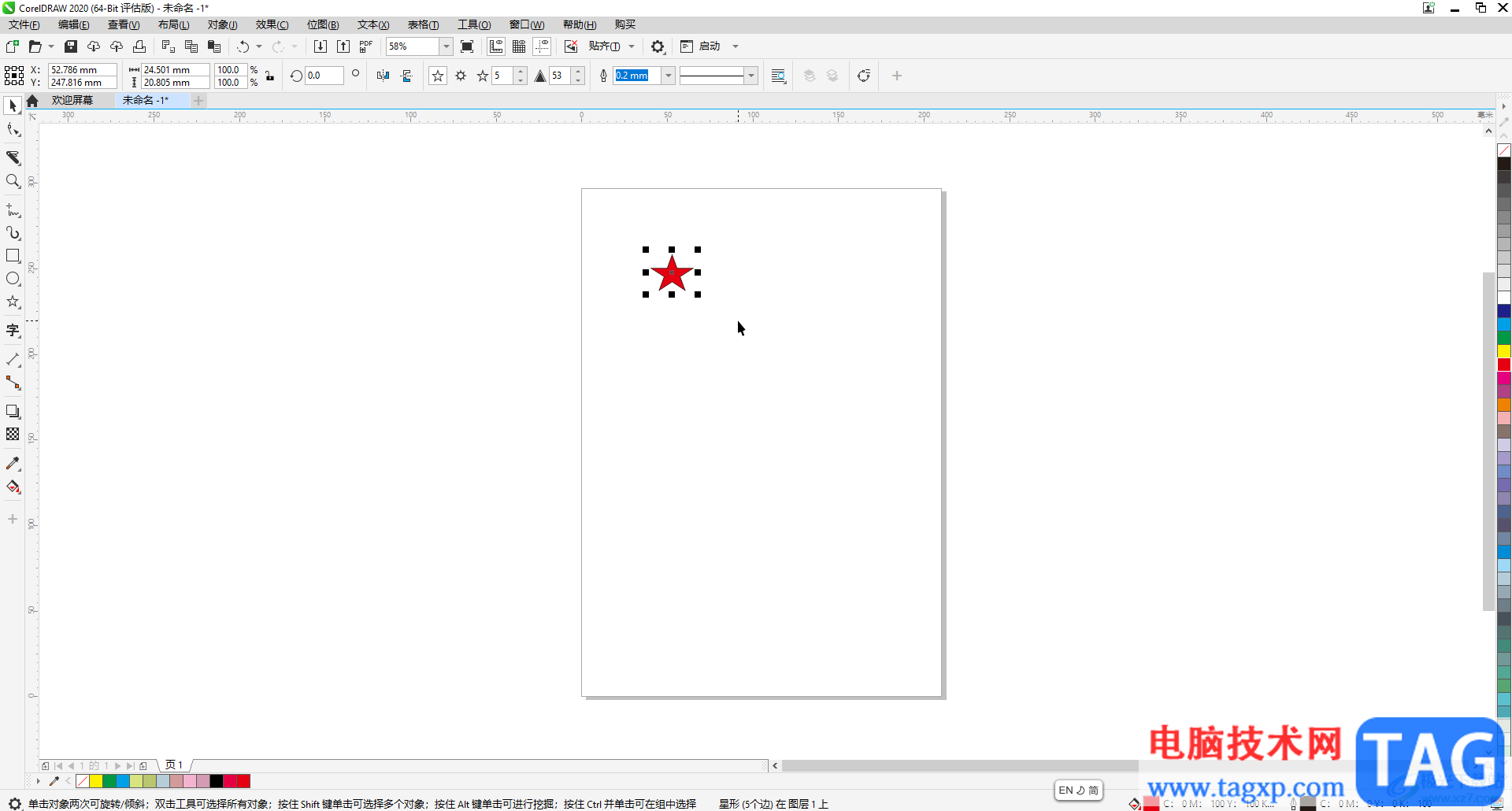Click the X position input field

point(82,69)
